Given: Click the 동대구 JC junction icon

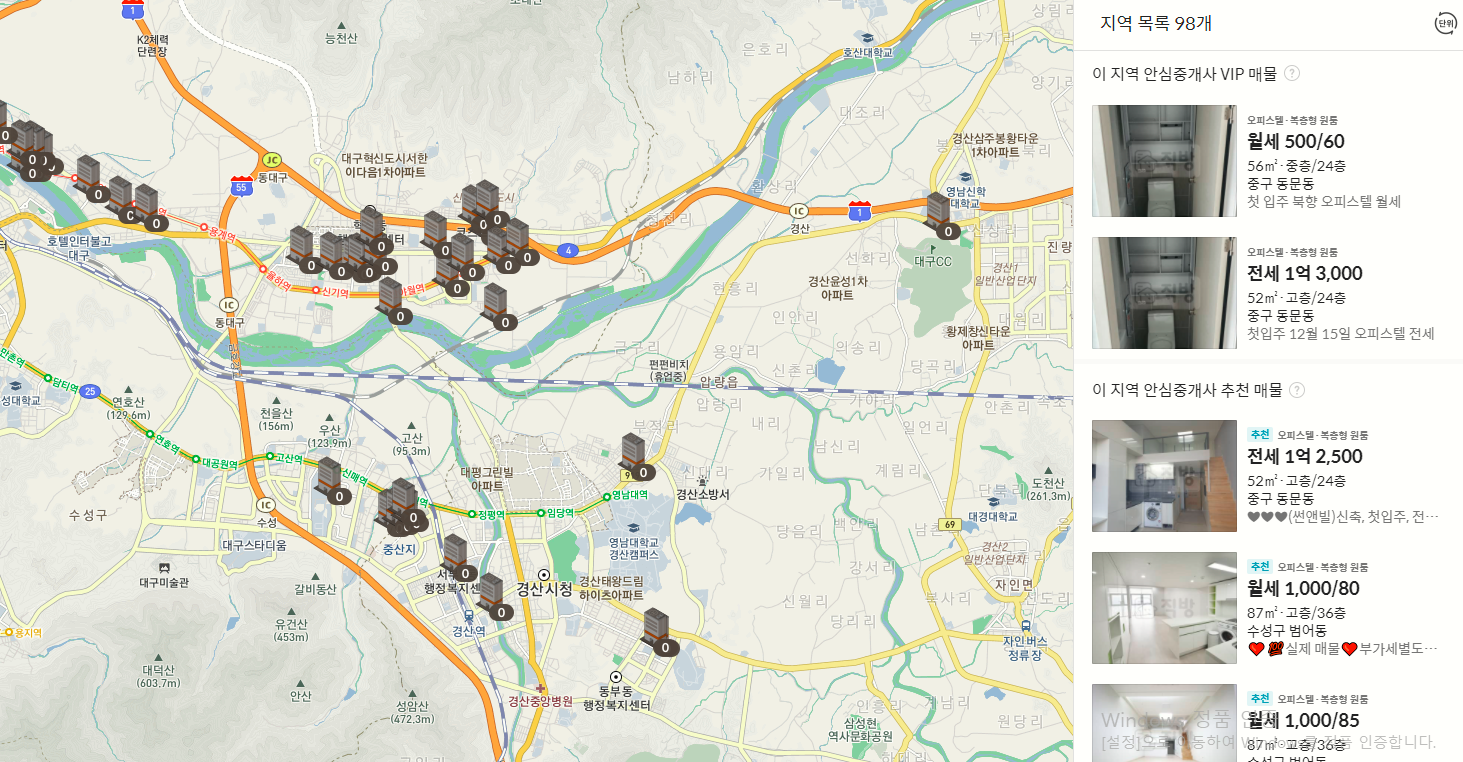Looking at the screenshot, I should pyautogui.click(x=272, y=160).
